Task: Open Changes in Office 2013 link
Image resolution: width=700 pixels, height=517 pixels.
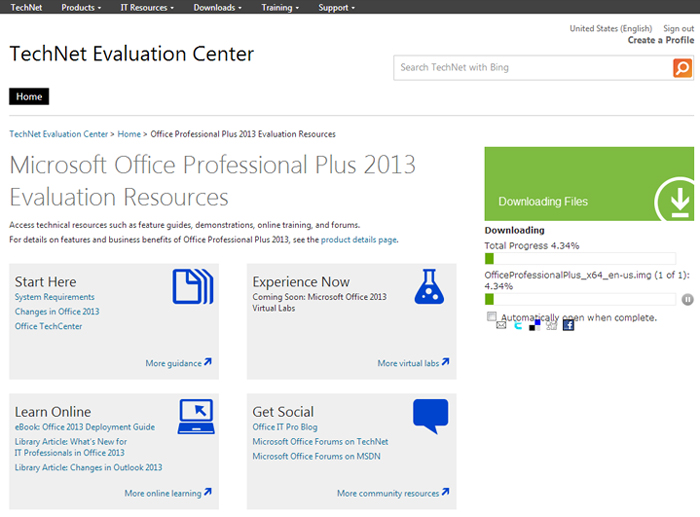Action: pos(57,312)
